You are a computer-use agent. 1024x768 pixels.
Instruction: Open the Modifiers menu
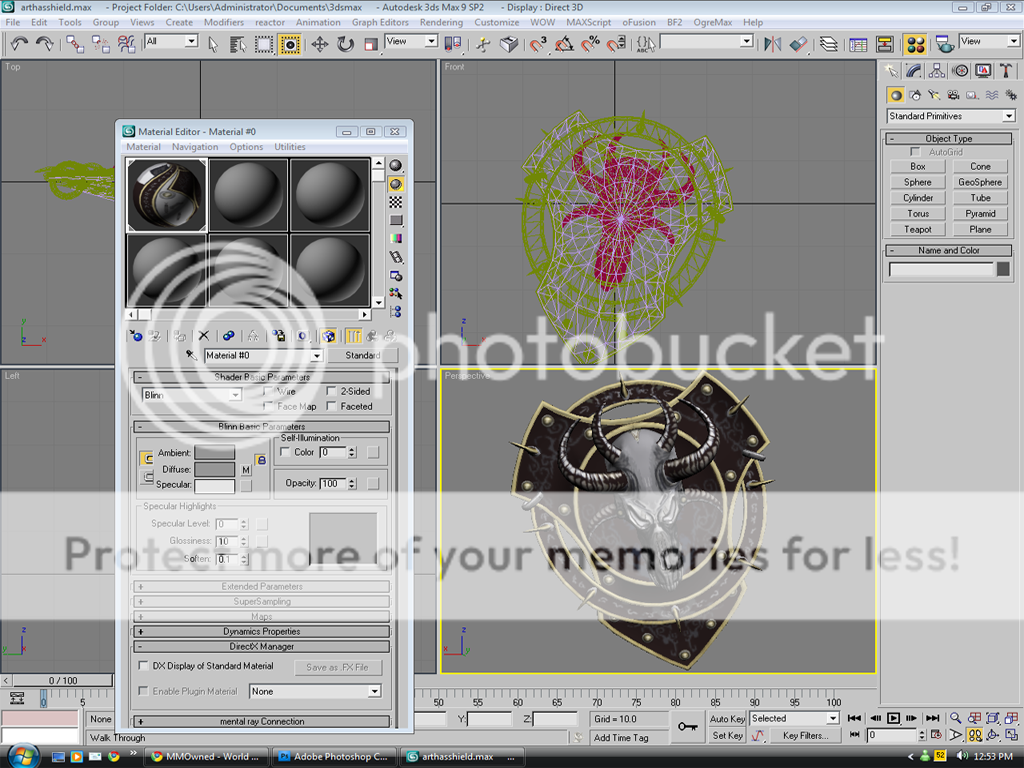pos(223,22)
